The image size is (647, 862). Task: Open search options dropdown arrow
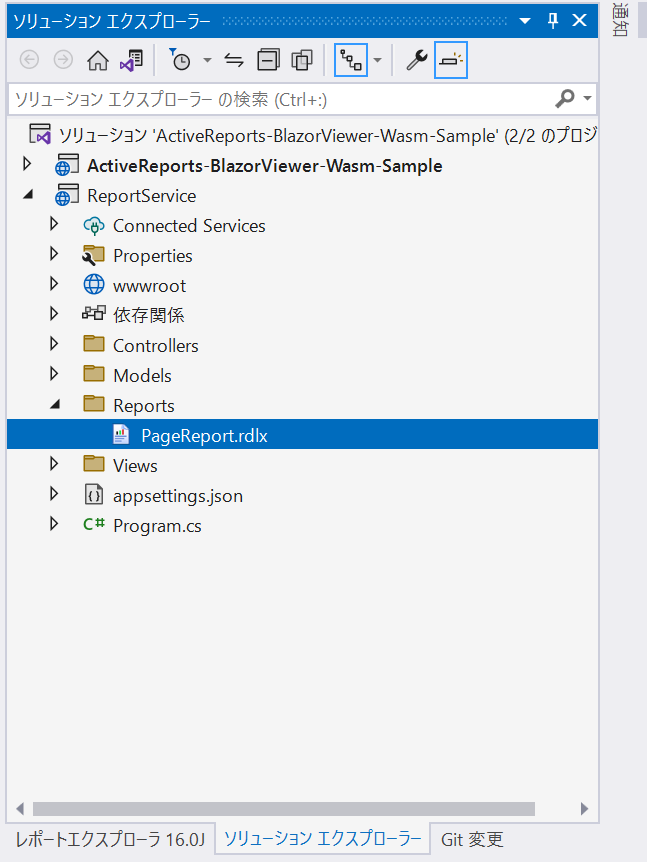pos(587,99)
